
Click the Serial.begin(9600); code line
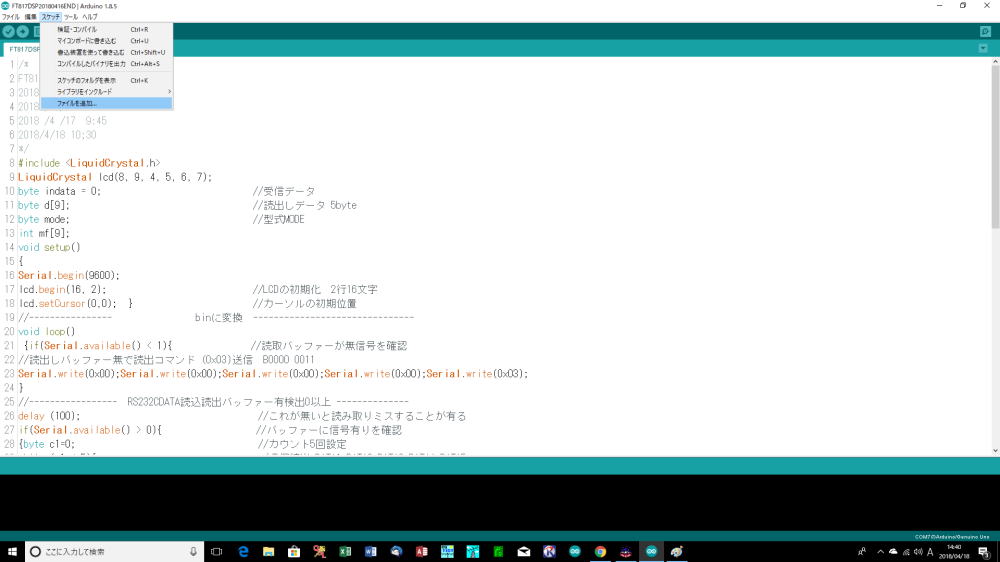tap(69, 276)
